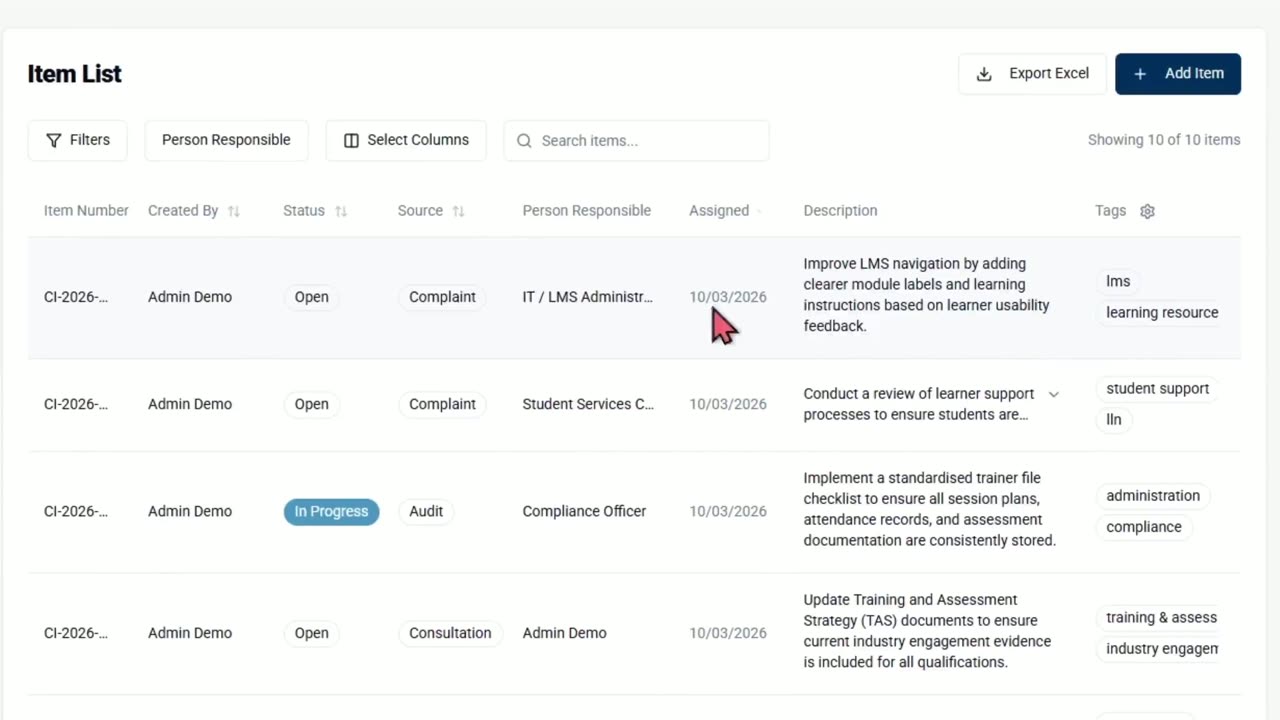Click the administration tag
The image size is (1280, 720).
tap(1153, 496)
